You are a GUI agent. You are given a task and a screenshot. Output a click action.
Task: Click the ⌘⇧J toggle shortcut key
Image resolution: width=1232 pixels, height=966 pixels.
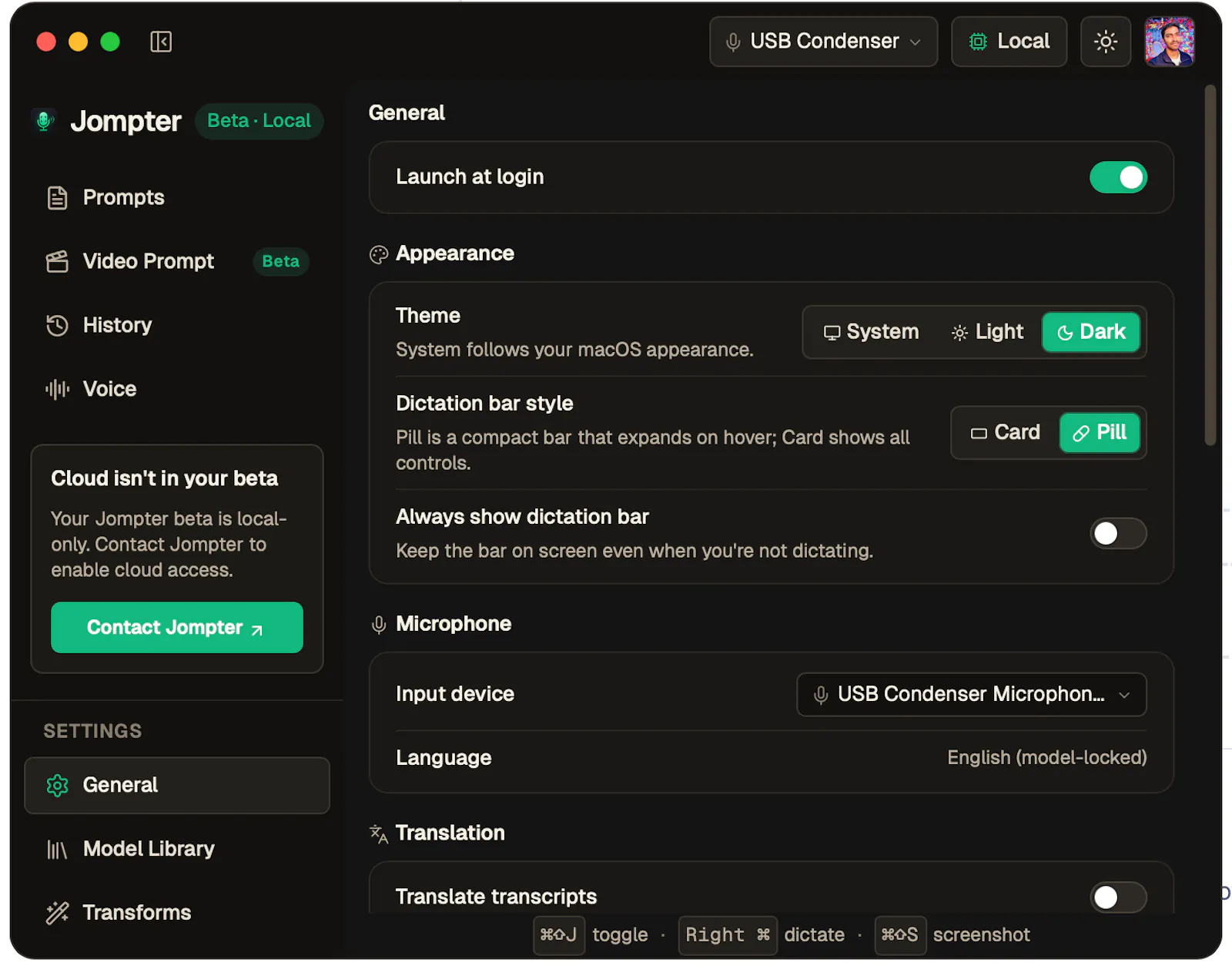pyautogui.click(x=559, y=935)
